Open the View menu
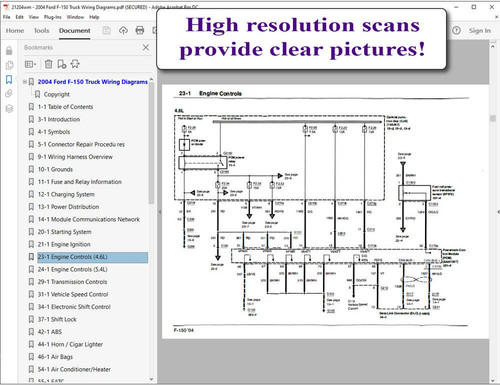This screenshot has width=500, height=385. pos(34,17)
